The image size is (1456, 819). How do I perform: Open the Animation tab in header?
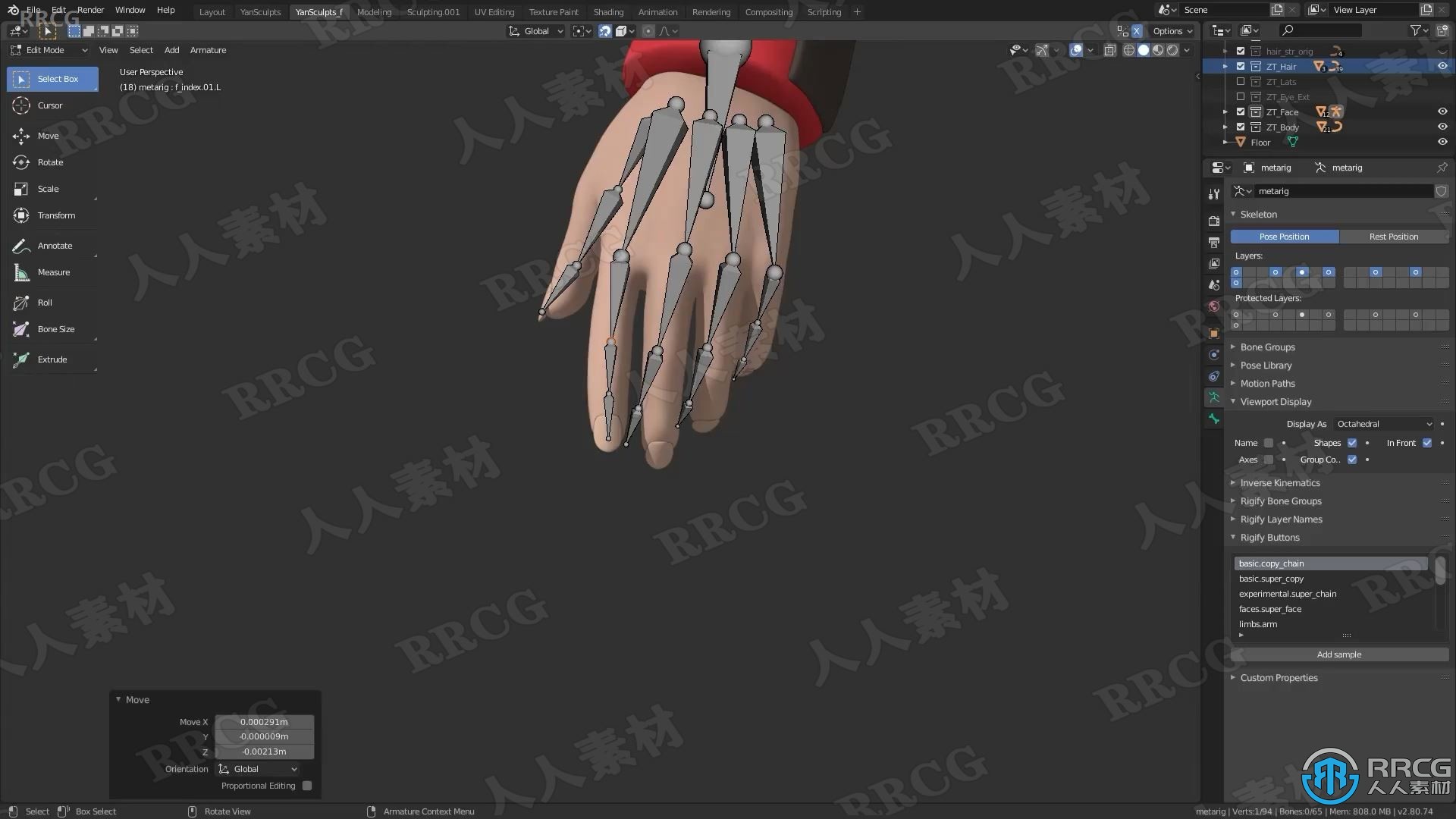pos(657,11)
